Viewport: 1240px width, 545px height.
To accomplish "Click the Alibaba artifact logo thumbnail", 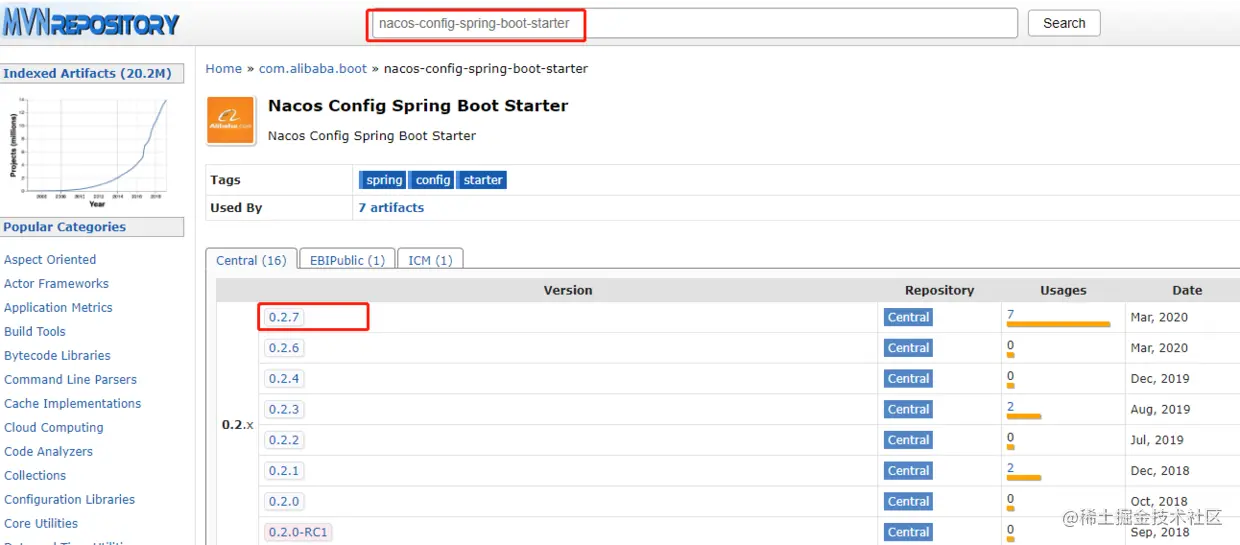I will [231, 121].
